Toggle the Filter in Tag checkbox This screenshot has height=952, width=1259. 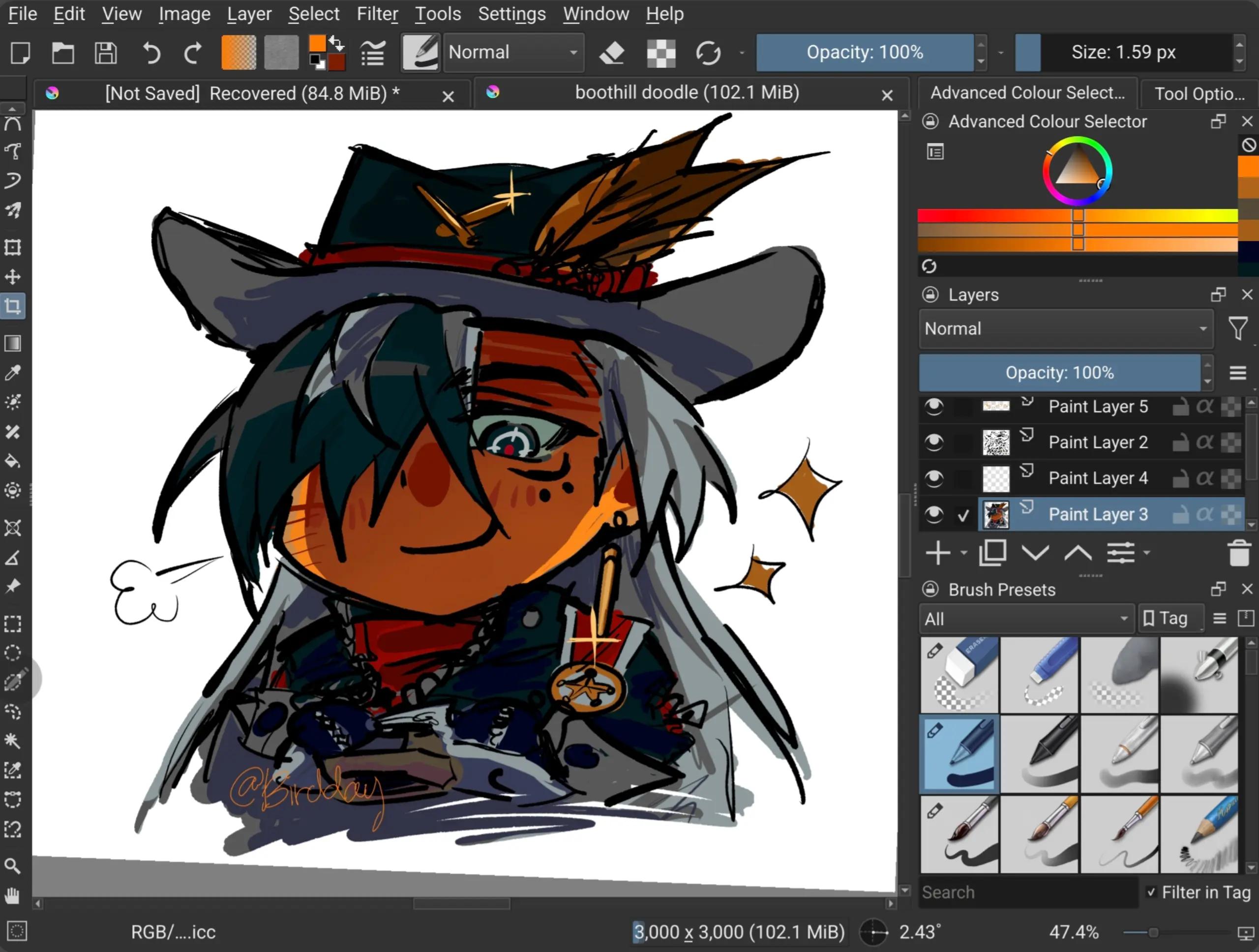click(1151, 892)
